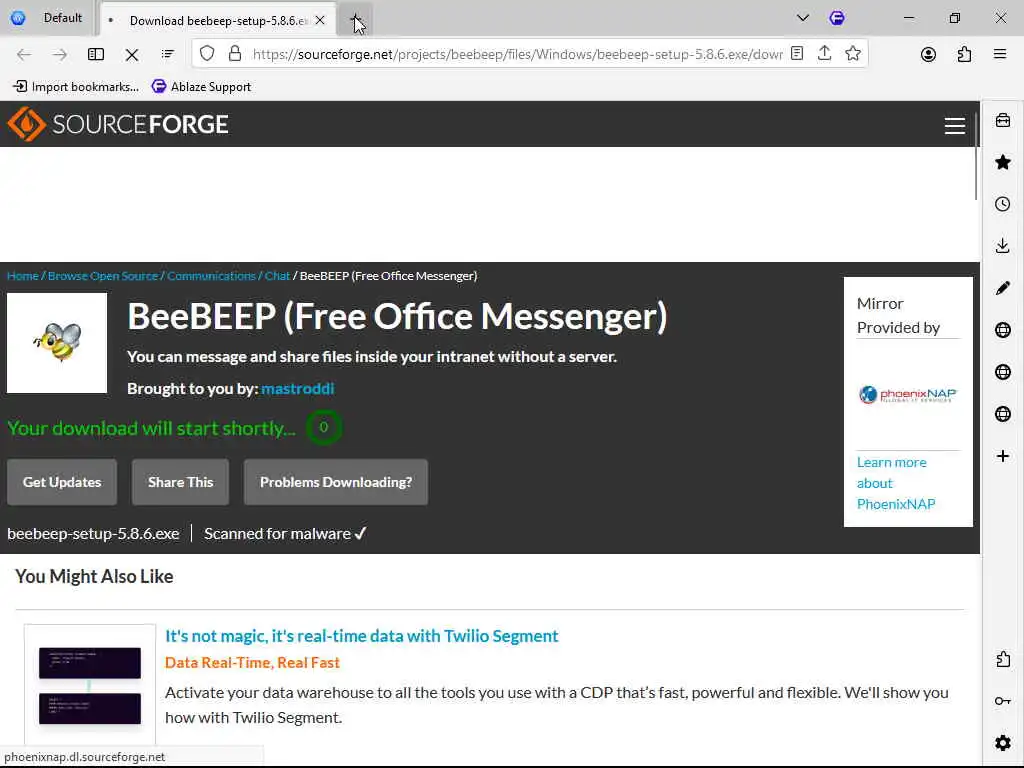This screenshot has width=1024, height=768.
Task: Stop loading the page
Action: 131,55
